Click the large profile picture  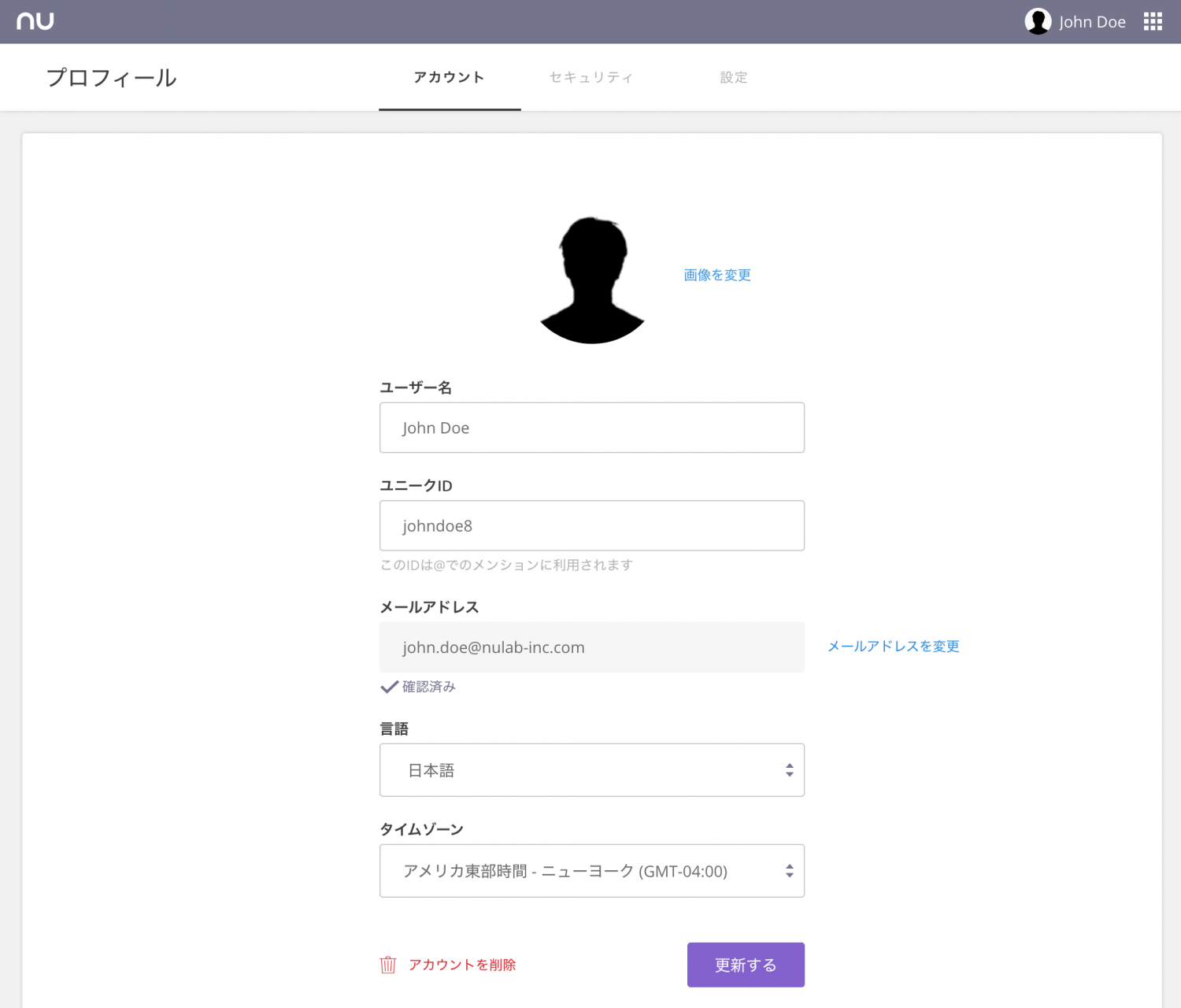point(592,280)
